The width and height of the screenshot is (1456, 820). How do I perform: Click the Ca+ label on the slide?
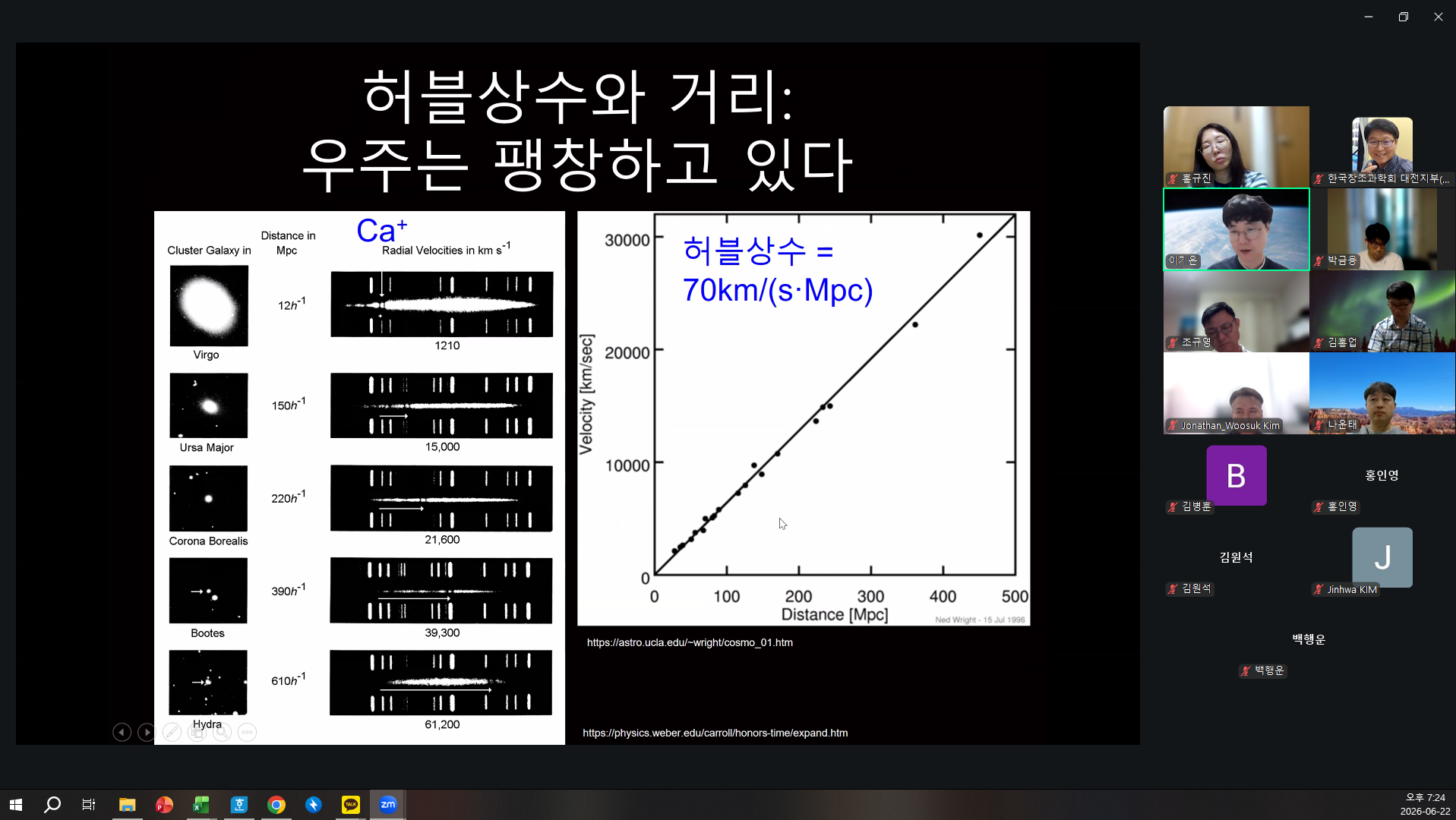[x=382, y=230]
